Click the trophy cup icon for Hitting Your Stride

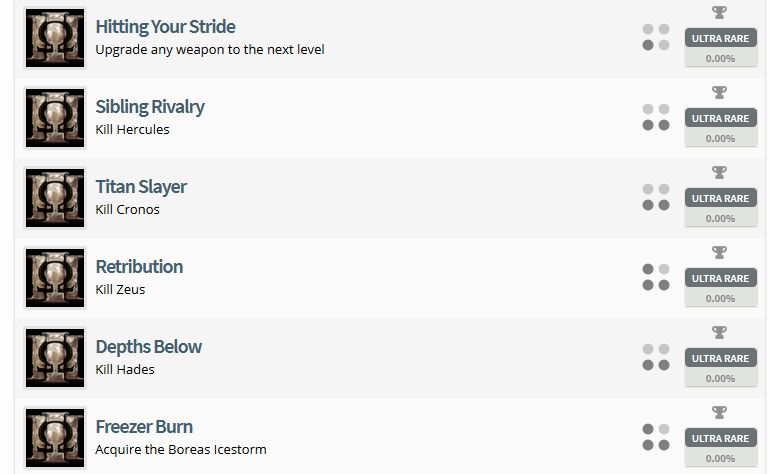coord(720,13)
